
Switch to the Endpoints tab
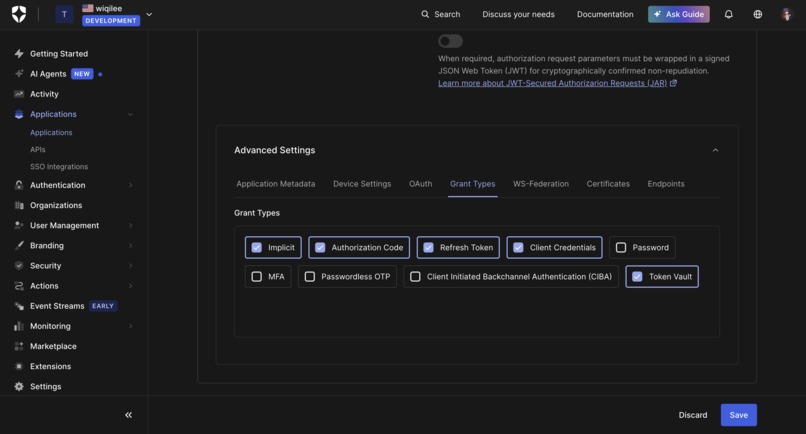click(666, 184)
